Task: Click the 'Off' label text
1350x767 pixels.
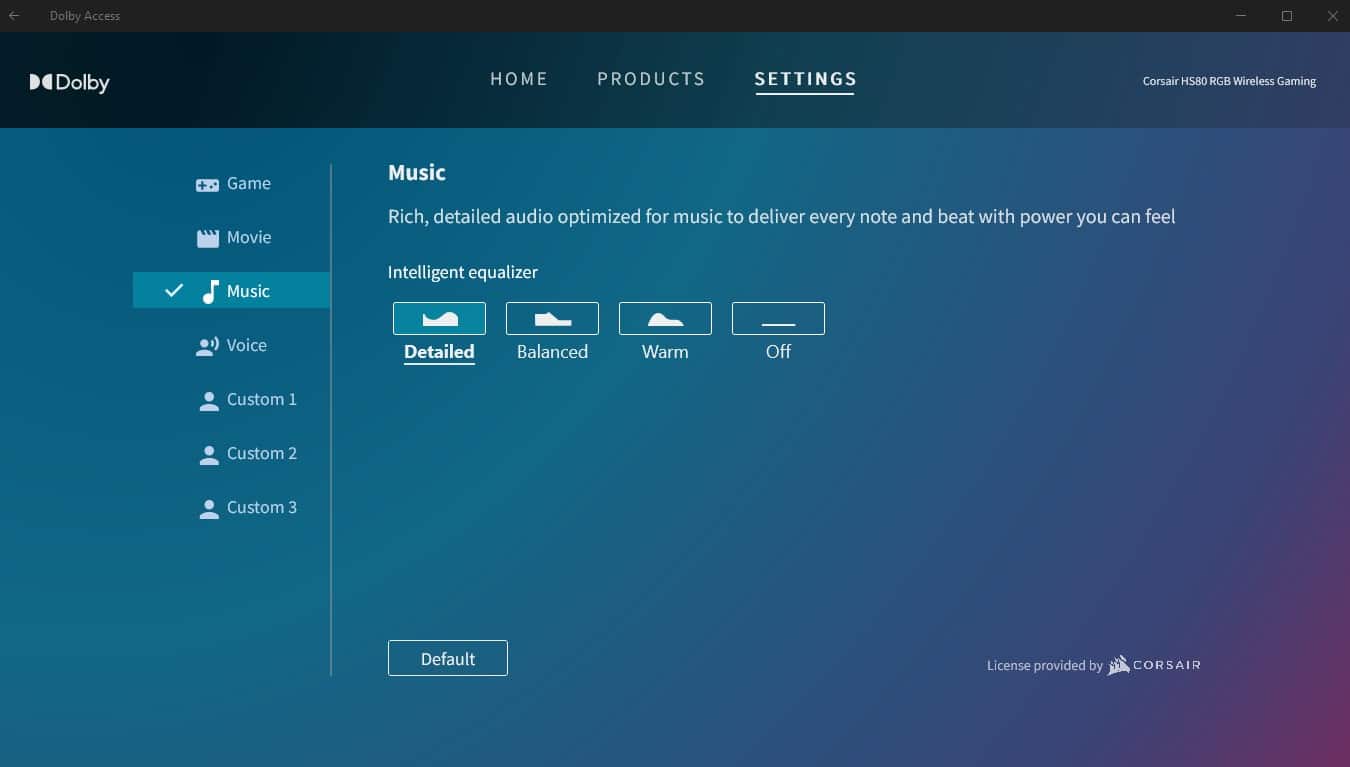Action: [778, 352]
